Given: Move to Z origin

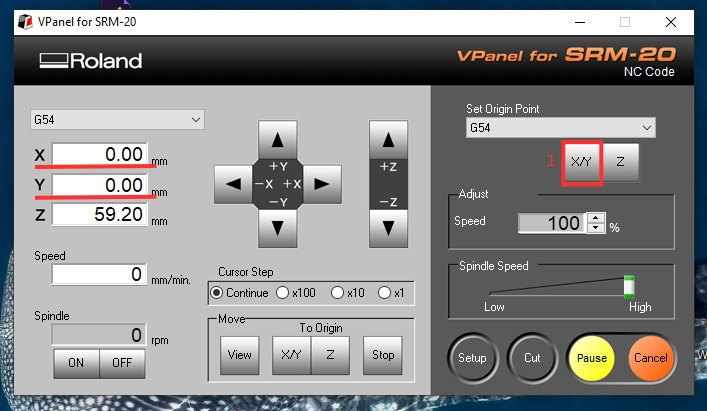Looking at the screenshot, I should click(x=330, y=355).
